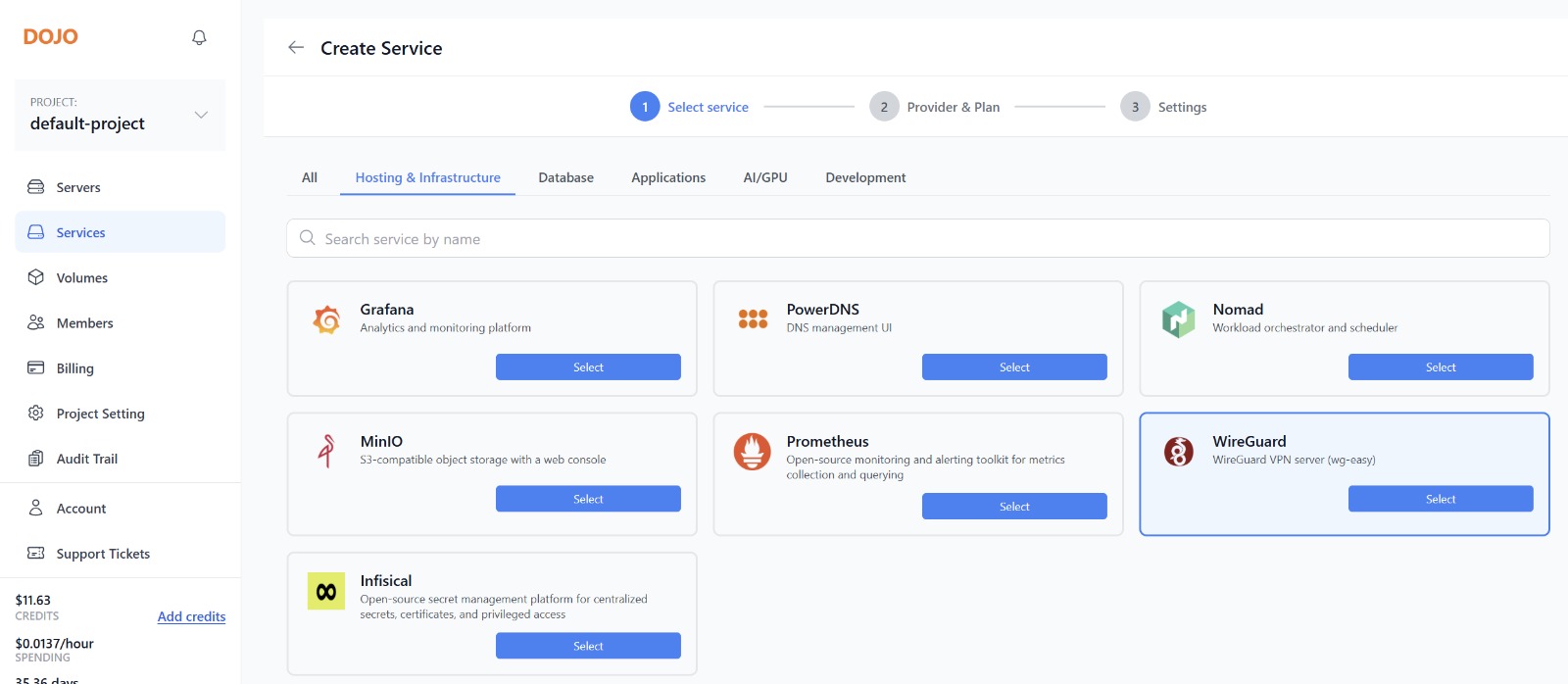Click the Create Service heading
Viewport: 1568px width, 684px height.
click(x=381, y=48)
